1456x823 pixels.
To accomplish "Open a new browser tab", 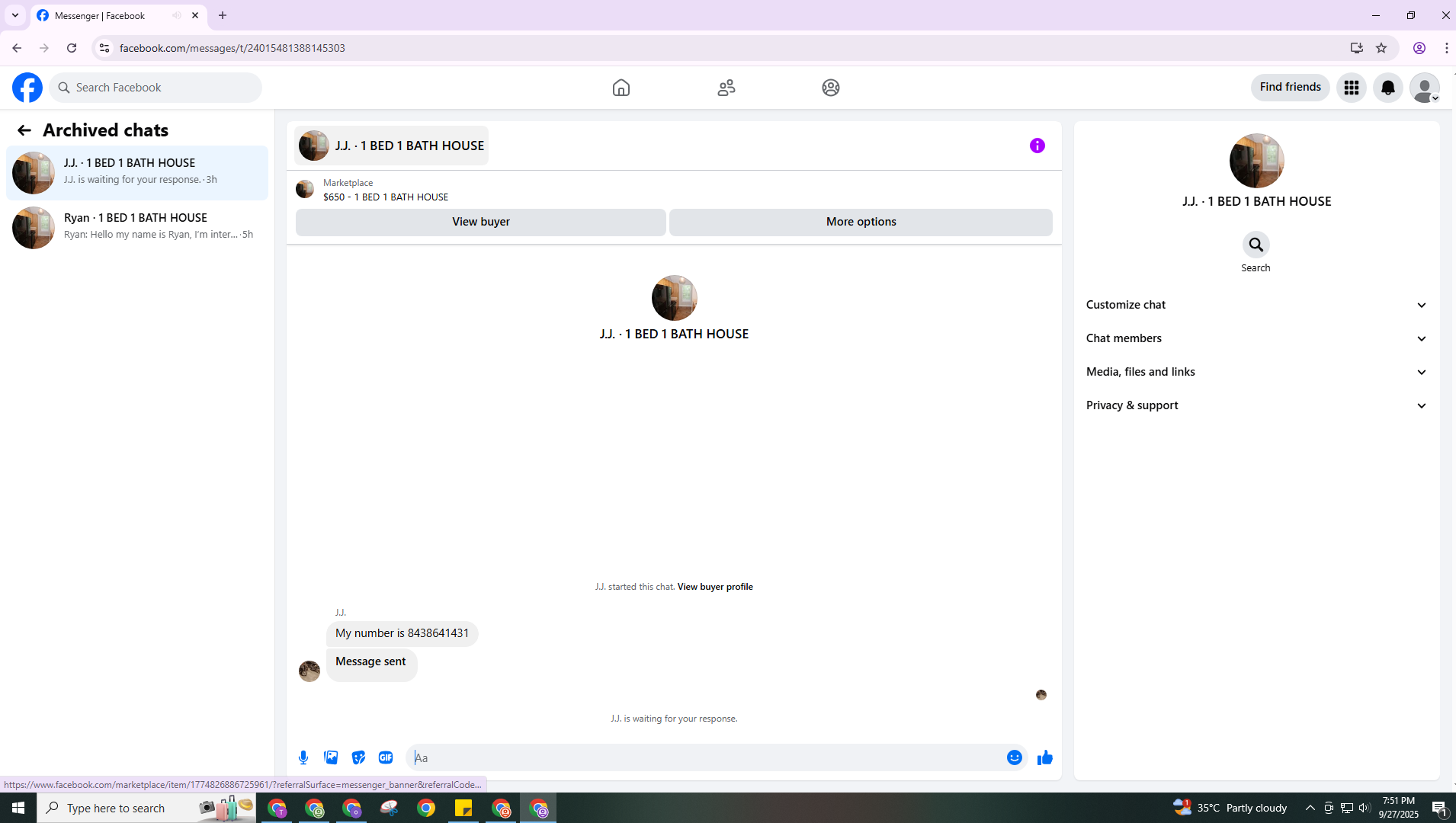I will (x=223, y=15).
